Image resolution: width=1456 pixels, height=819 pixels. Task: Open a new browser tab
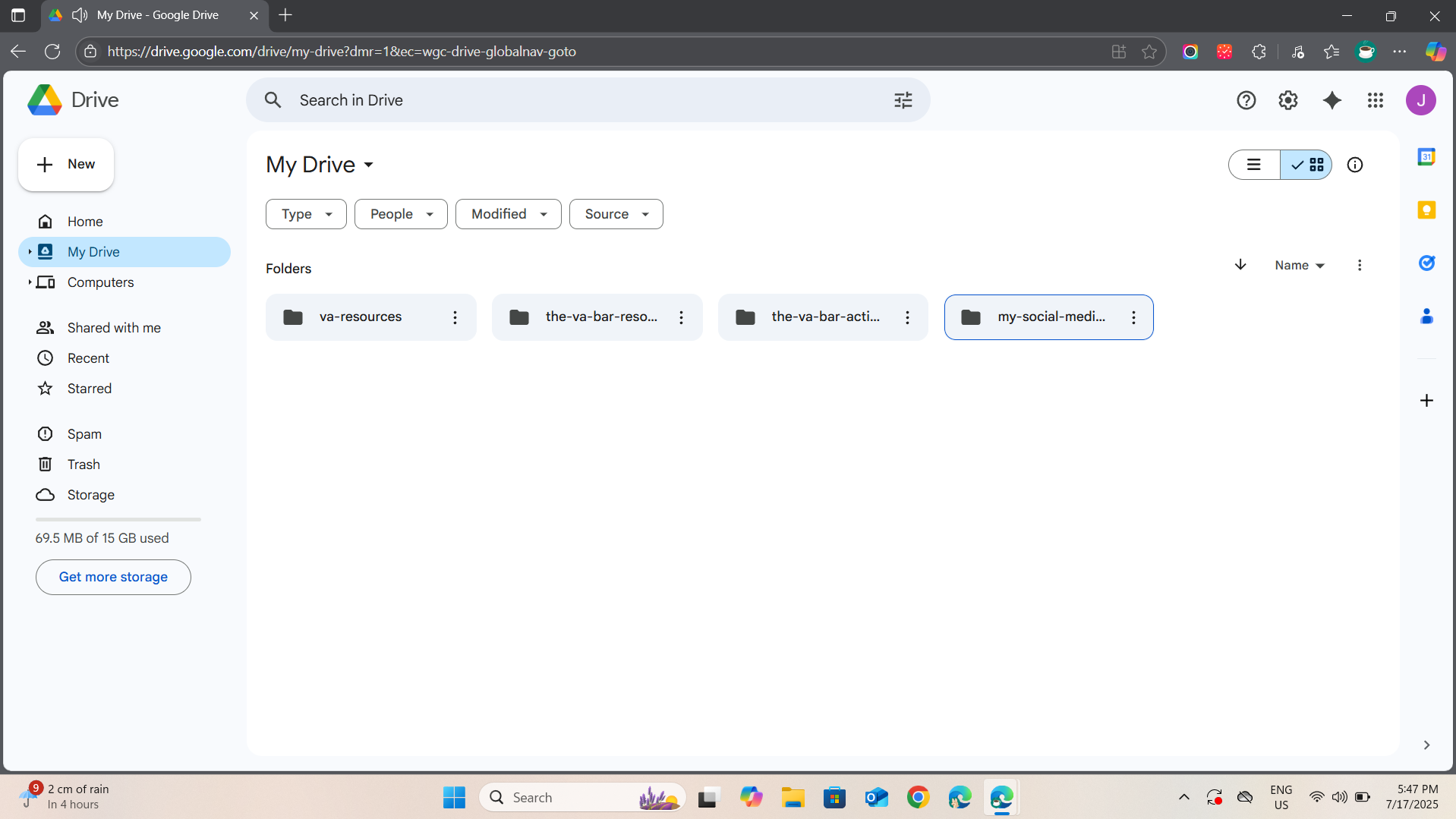285,15
